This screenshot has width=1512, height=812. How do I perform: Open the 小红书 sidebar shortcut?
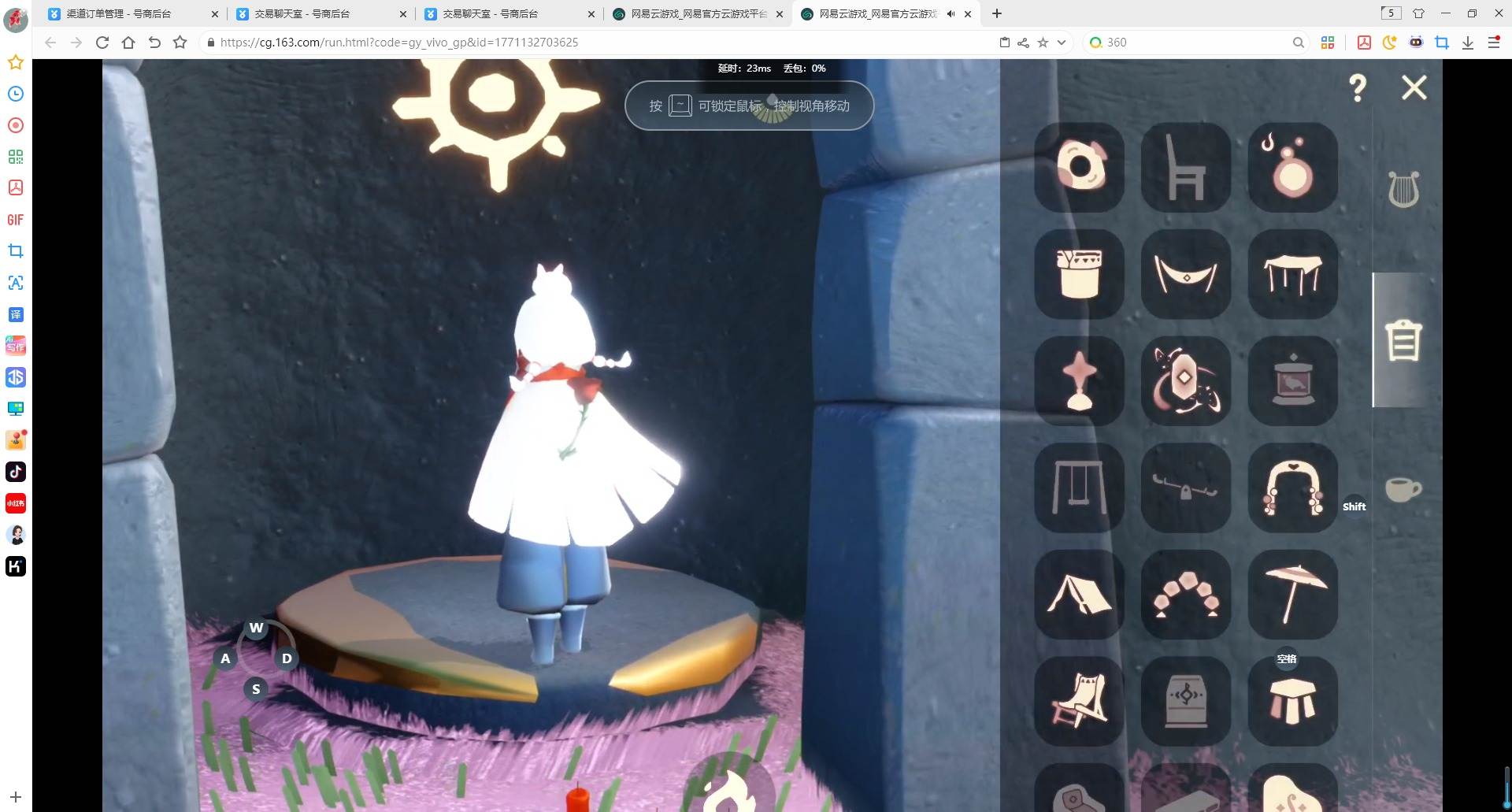16,503
